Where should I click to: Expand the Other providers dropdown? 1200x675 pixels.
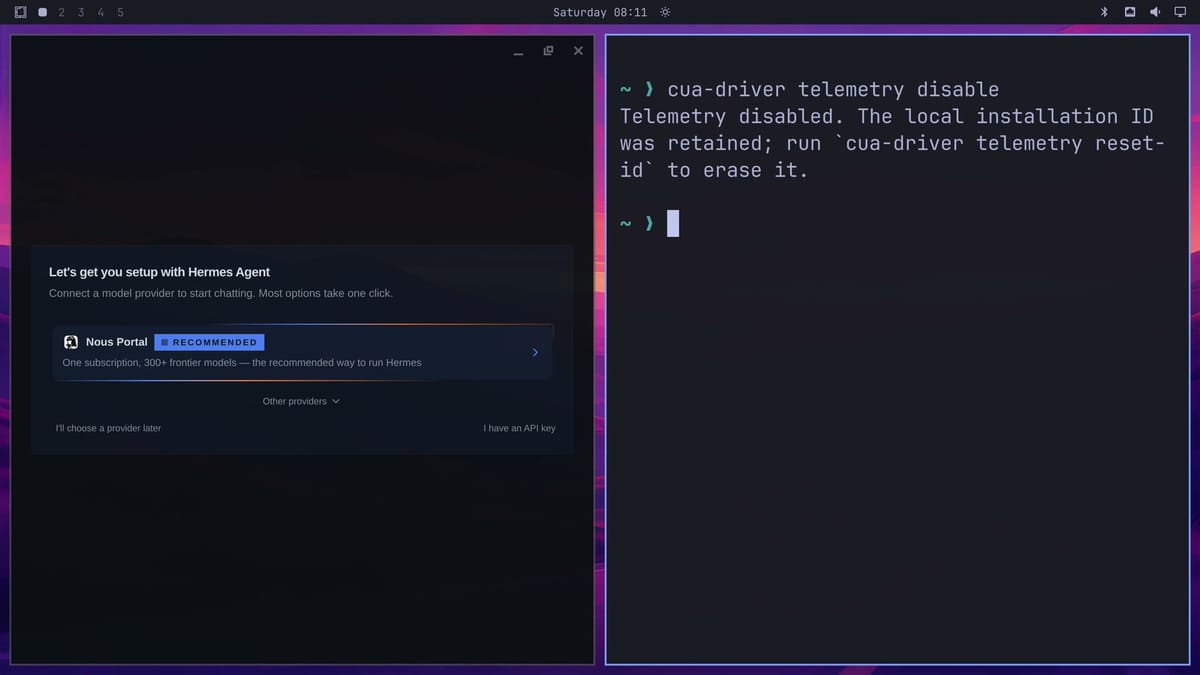tap(301, 401)
